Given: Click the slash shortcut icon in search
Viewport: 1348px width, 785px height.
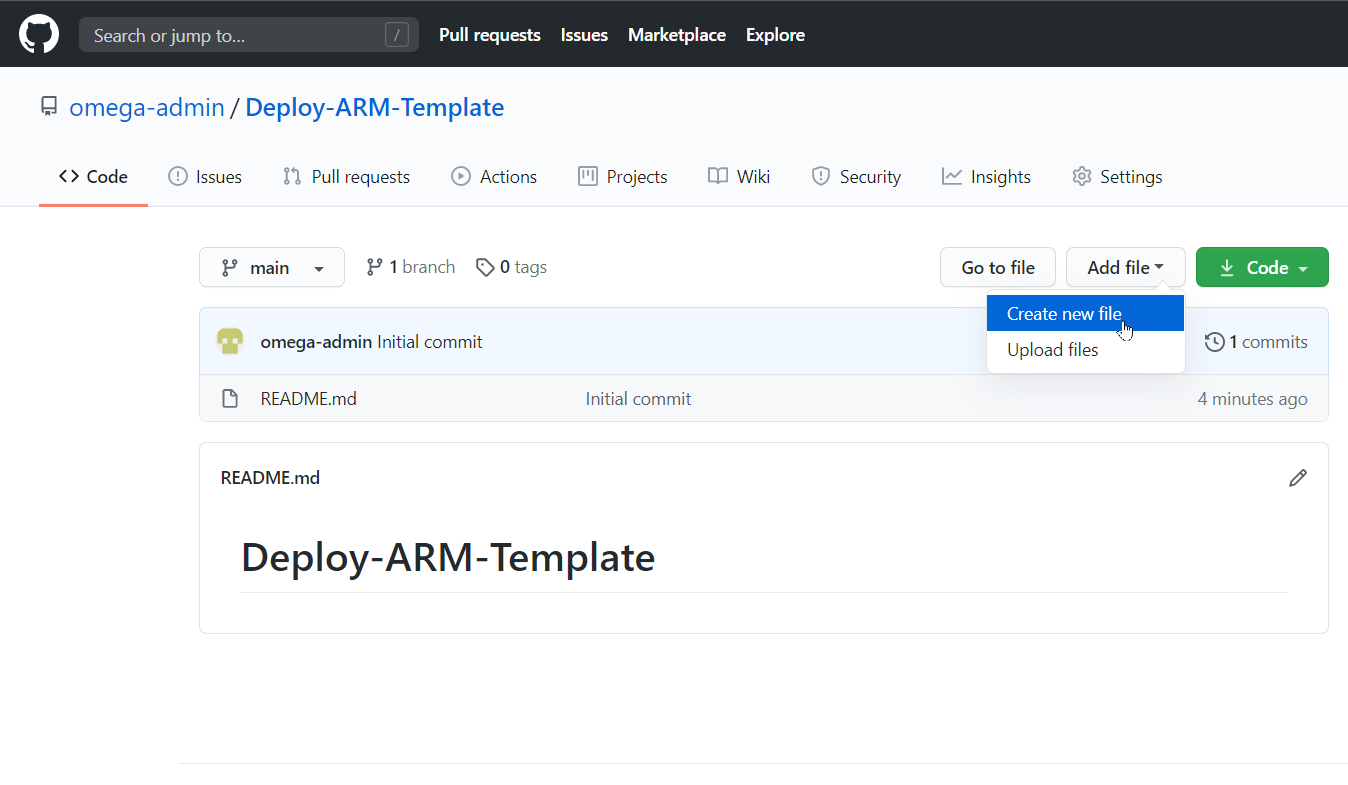Looking at the screenshot, I should [x=397, y=35].
